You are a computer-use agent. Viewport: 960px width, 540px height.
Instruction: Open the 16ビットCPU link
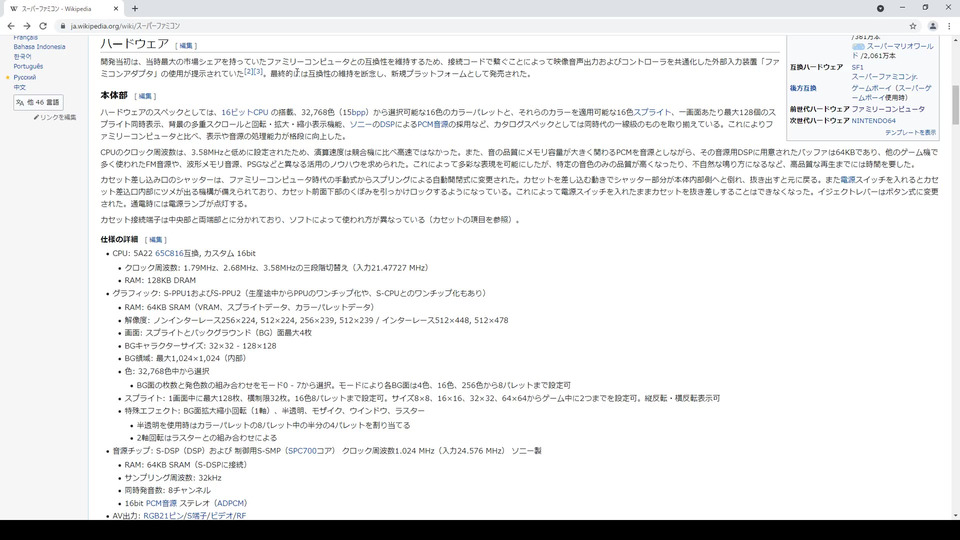click(245, 112)
